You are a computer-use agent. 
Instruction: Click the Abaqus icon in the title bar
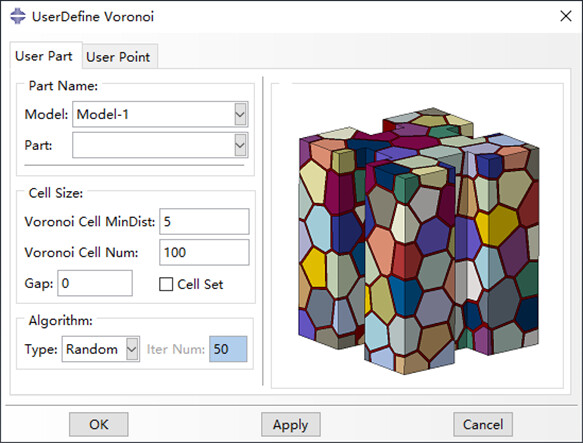[x=18, y=16]
